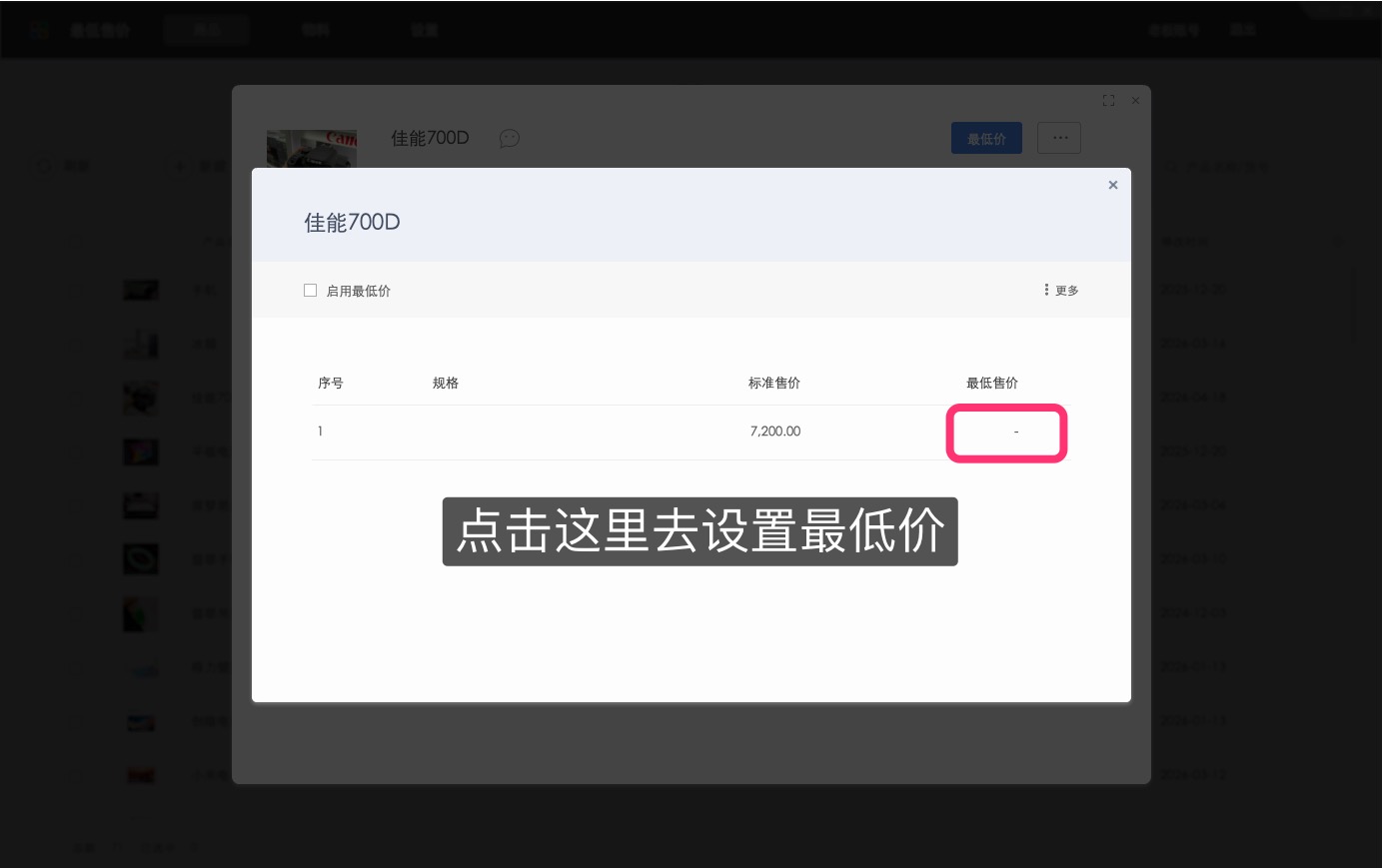Screen dimensions: 1383x868
Task: Select the 7,200.00 standard price value
Action: click(775, 432)
